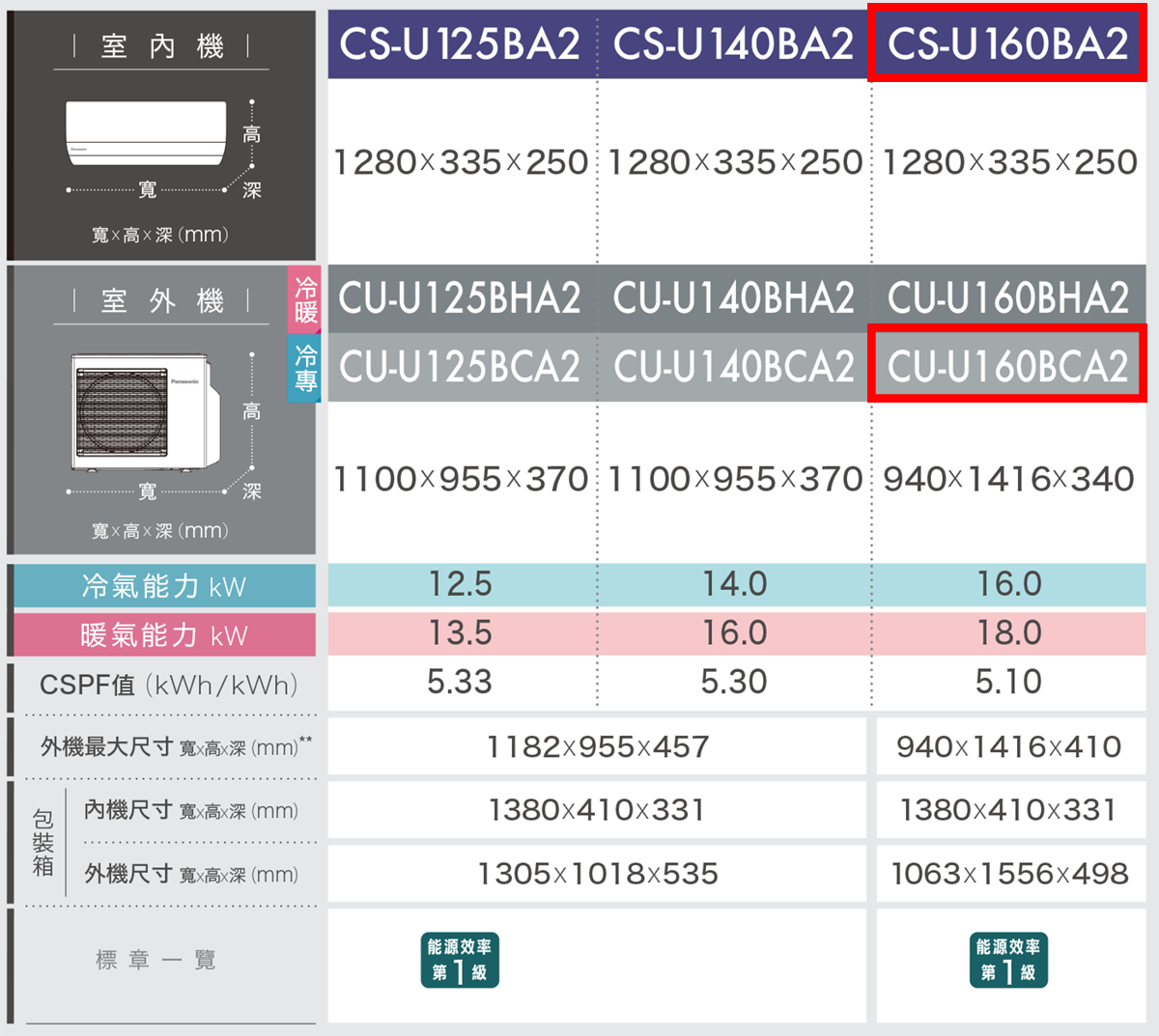The image size is (1159, 1036).
Task: Click the blue 冷氣能力 kW label
Action: coord(164,586)
